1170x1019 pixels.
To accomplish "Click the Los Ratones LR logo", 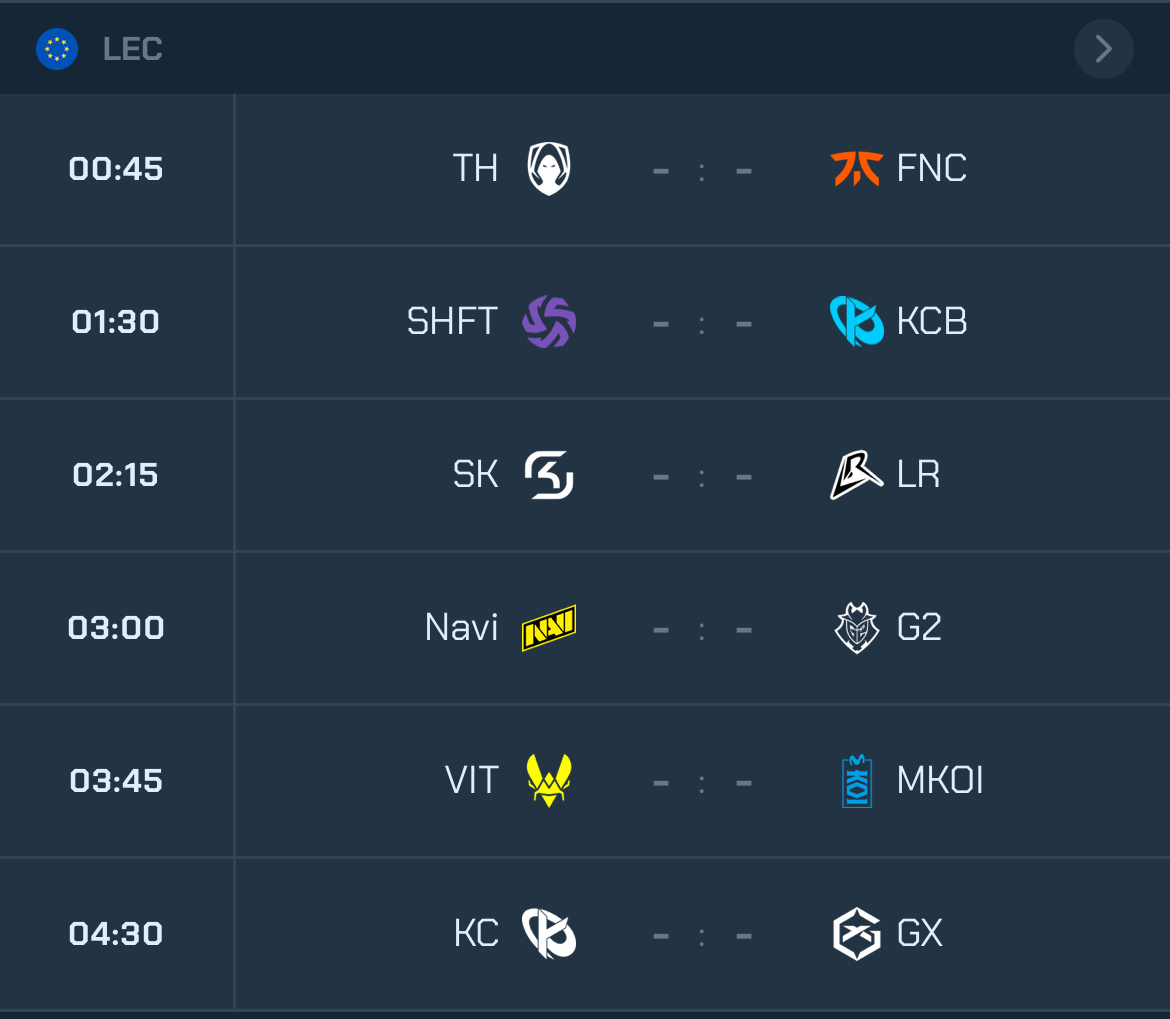I will tap(857, 474).
